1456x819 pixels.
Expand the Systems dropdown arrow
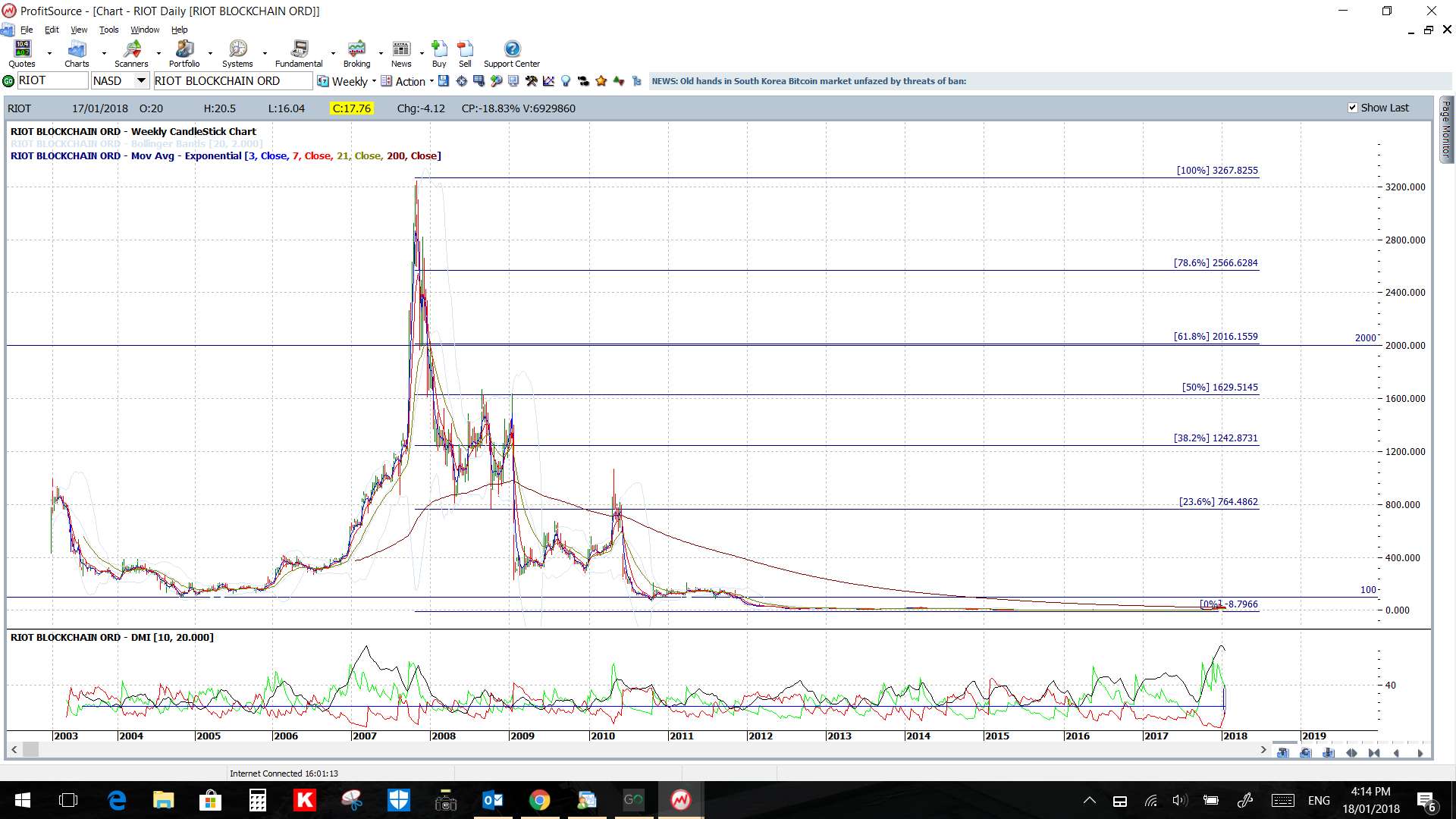[265, 54]
